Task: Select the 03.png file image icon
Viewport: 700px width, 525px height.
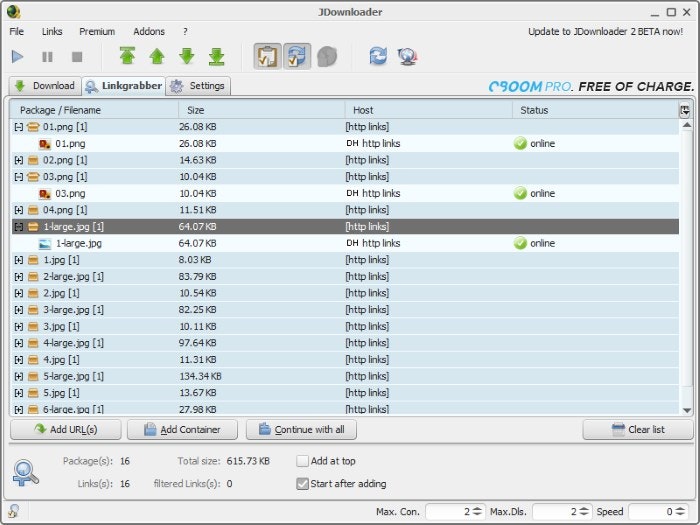Action: (45, 194)
